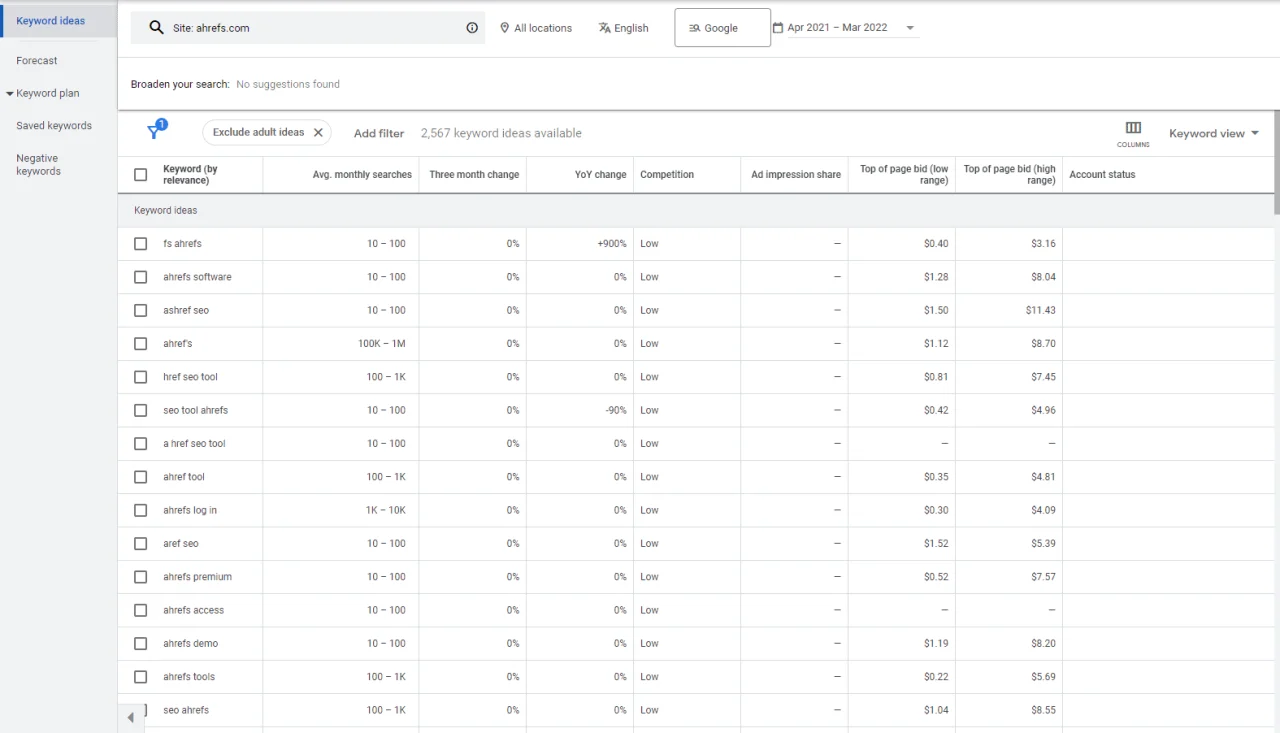Click the search magnifier icon

coord(156,28)
